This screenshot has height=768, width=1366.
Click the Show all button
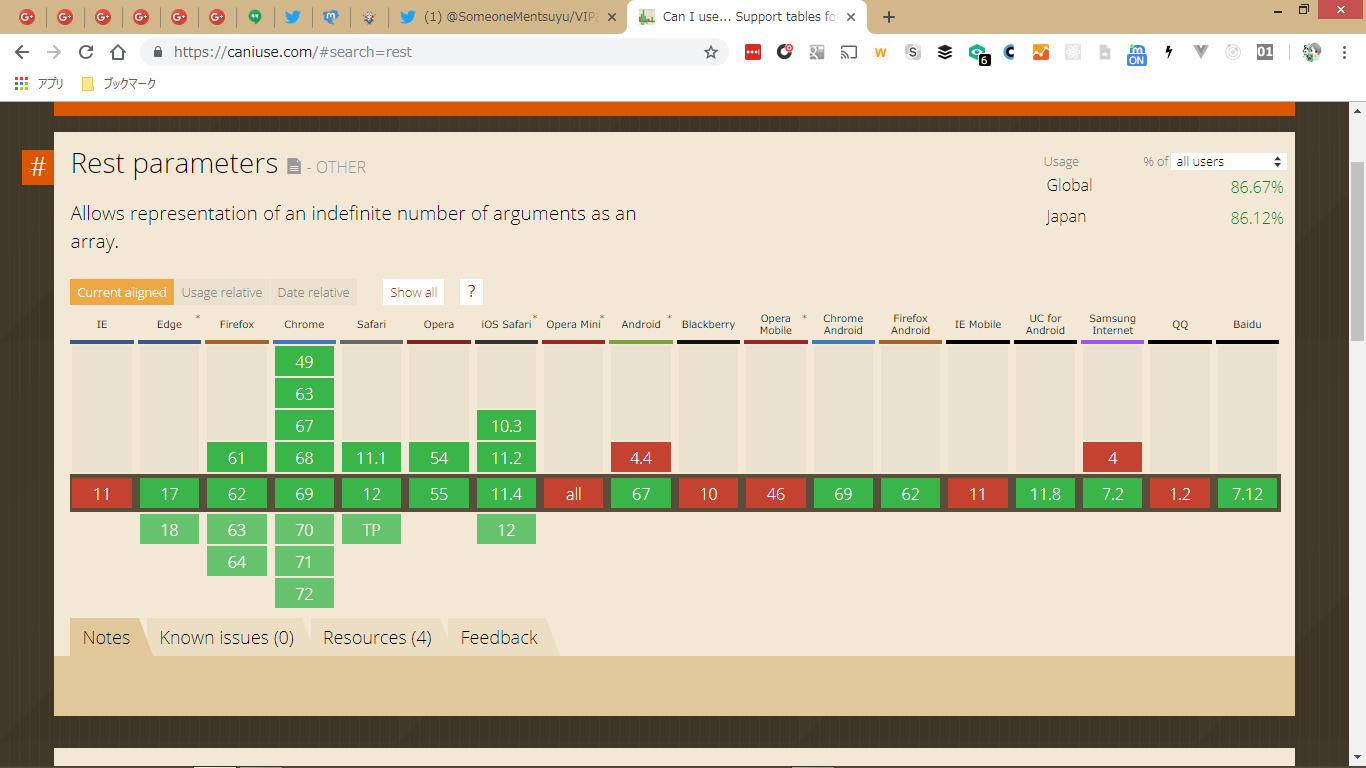click(x=413, y=292)
